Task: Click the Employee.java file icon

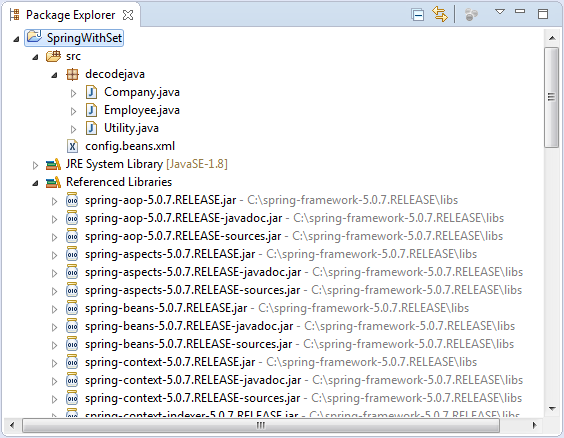Action: point(91,110)
